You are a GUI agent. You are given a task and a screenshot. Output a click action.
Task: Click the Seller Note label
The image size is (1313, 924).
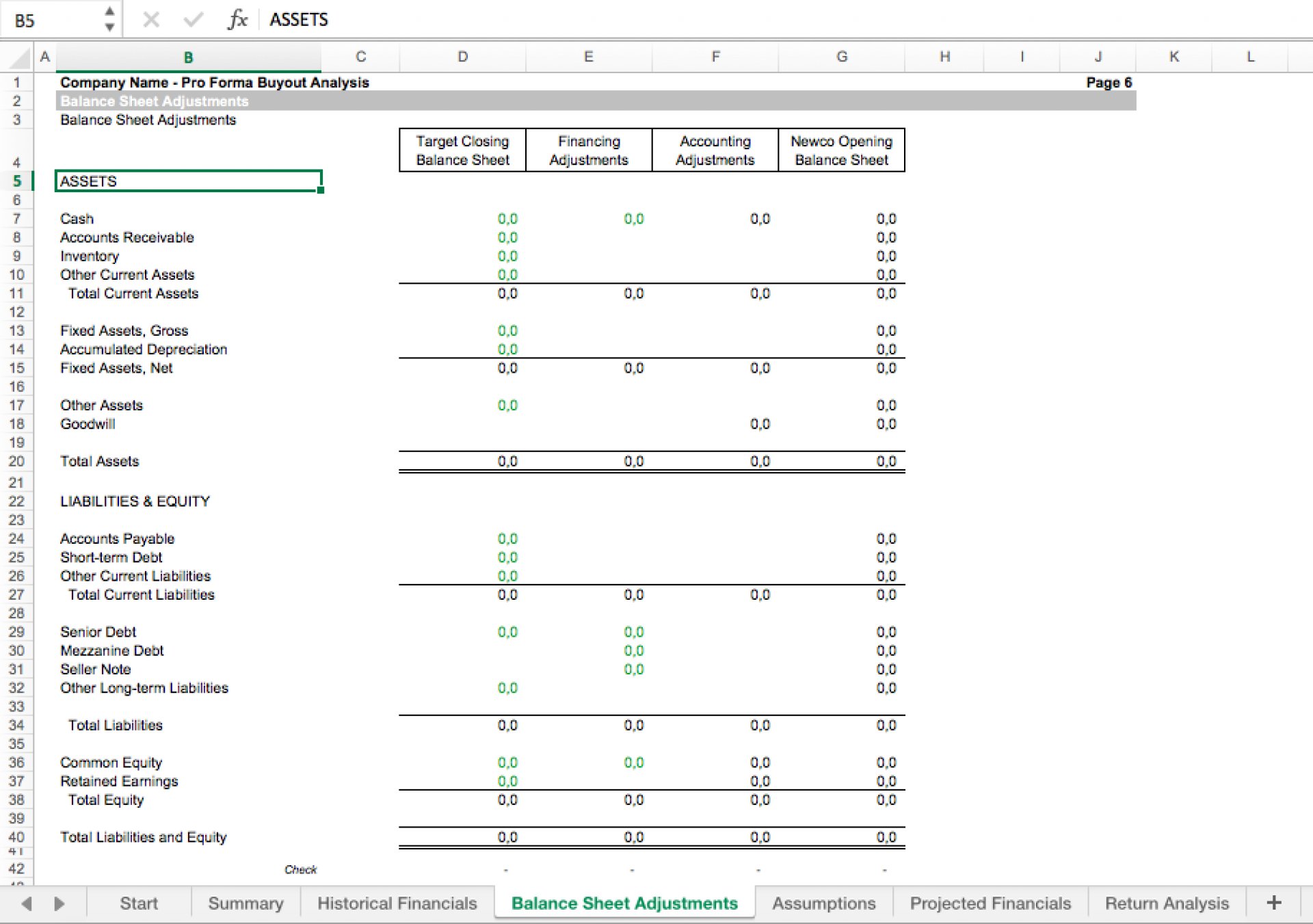[x=95, y=670]
